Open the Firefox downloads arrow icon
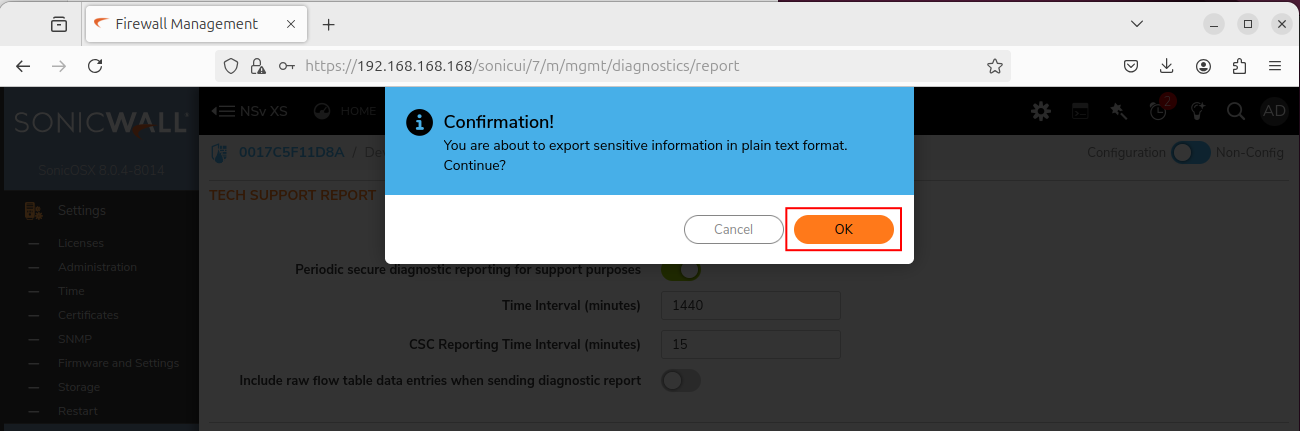This screenshot has height=431, width=1300. coord(1166,66)
